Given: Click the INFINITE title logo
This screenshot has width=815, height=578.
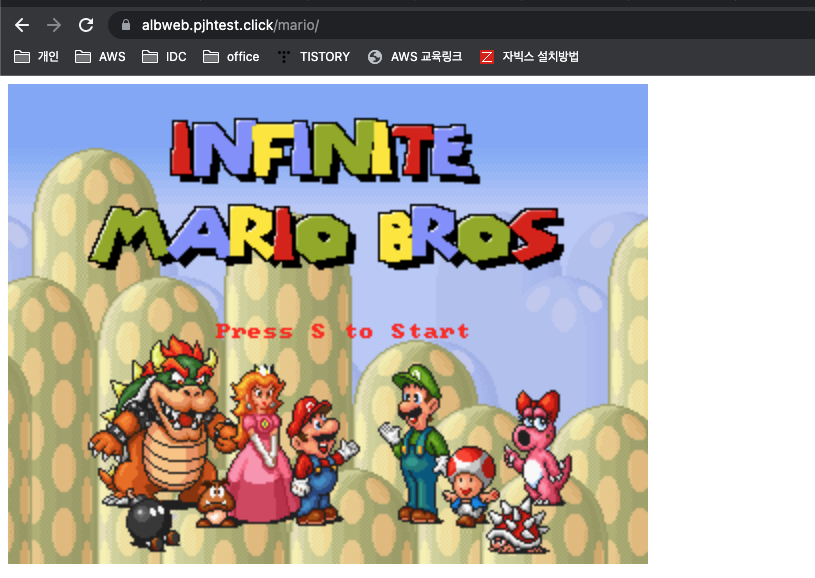Looking at the screenshot, I should [x=324, y=151].
